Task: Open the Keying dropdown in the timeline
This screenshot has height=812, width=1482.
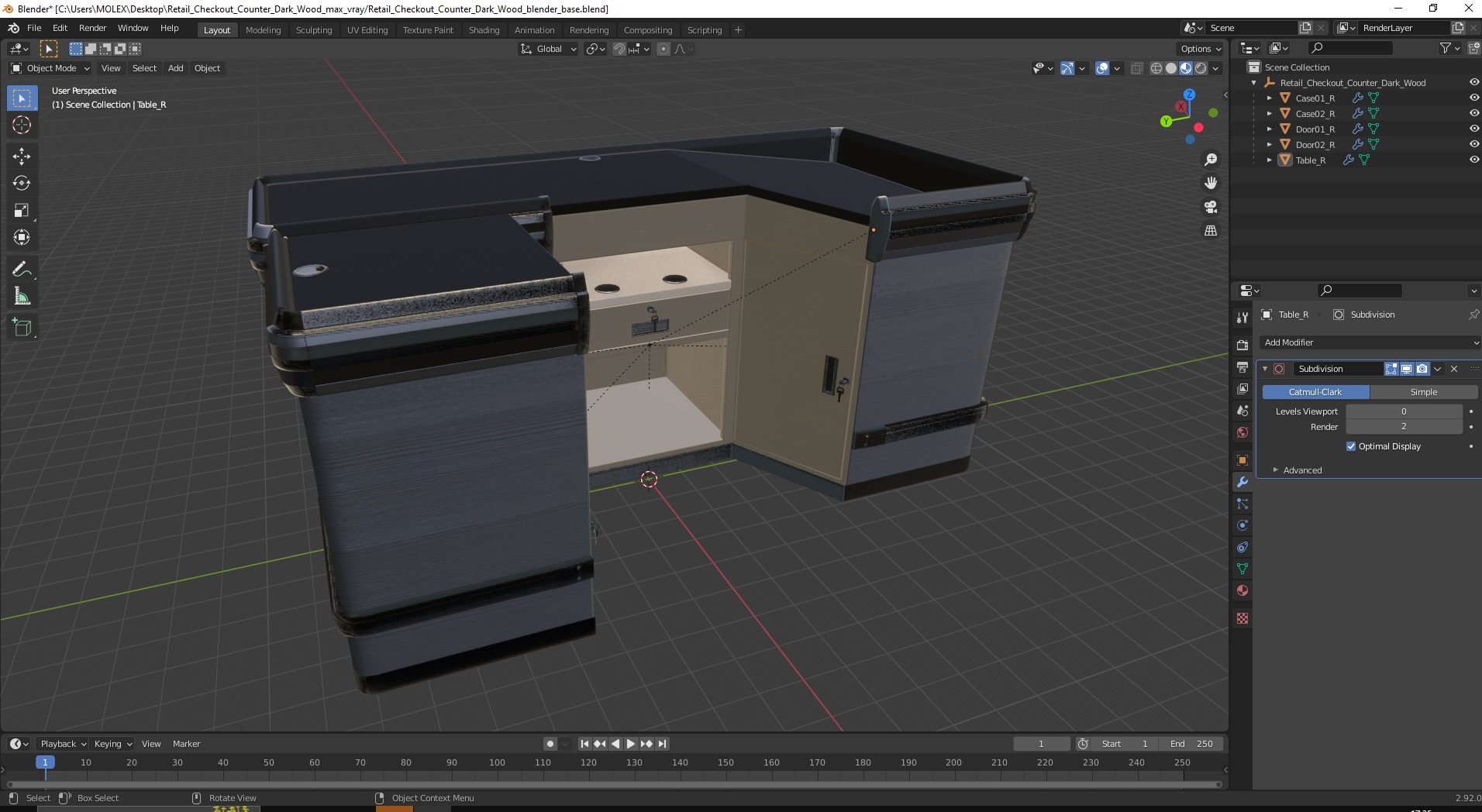Action: pos(113,744)
